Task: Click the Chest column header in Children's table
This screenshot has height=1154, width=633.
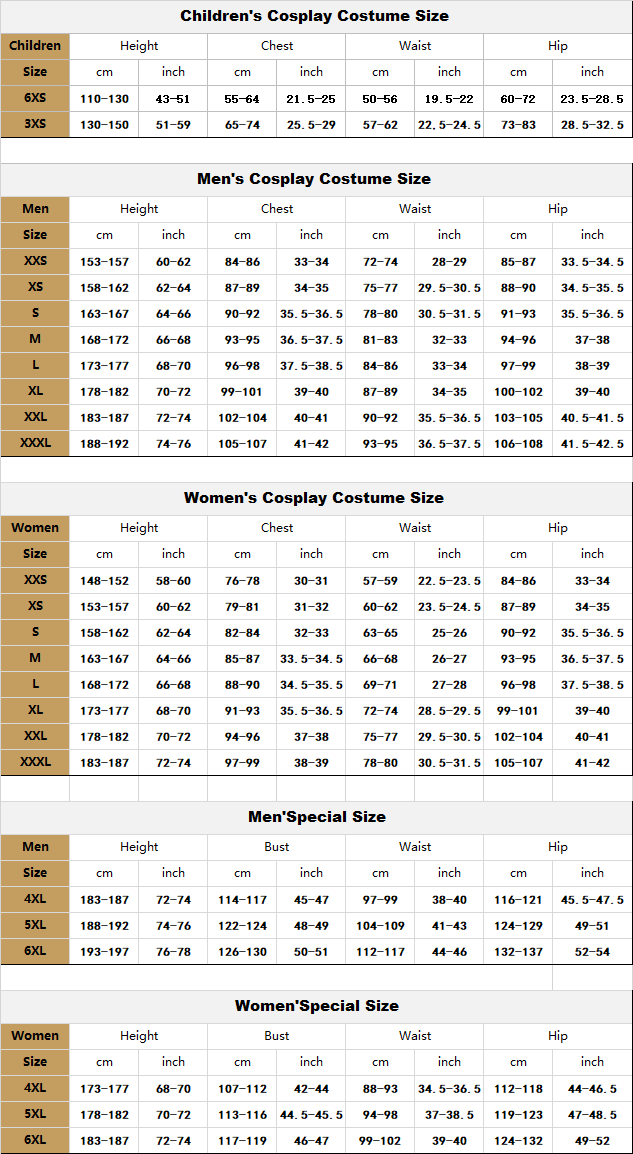Action: tap(277, 46)
